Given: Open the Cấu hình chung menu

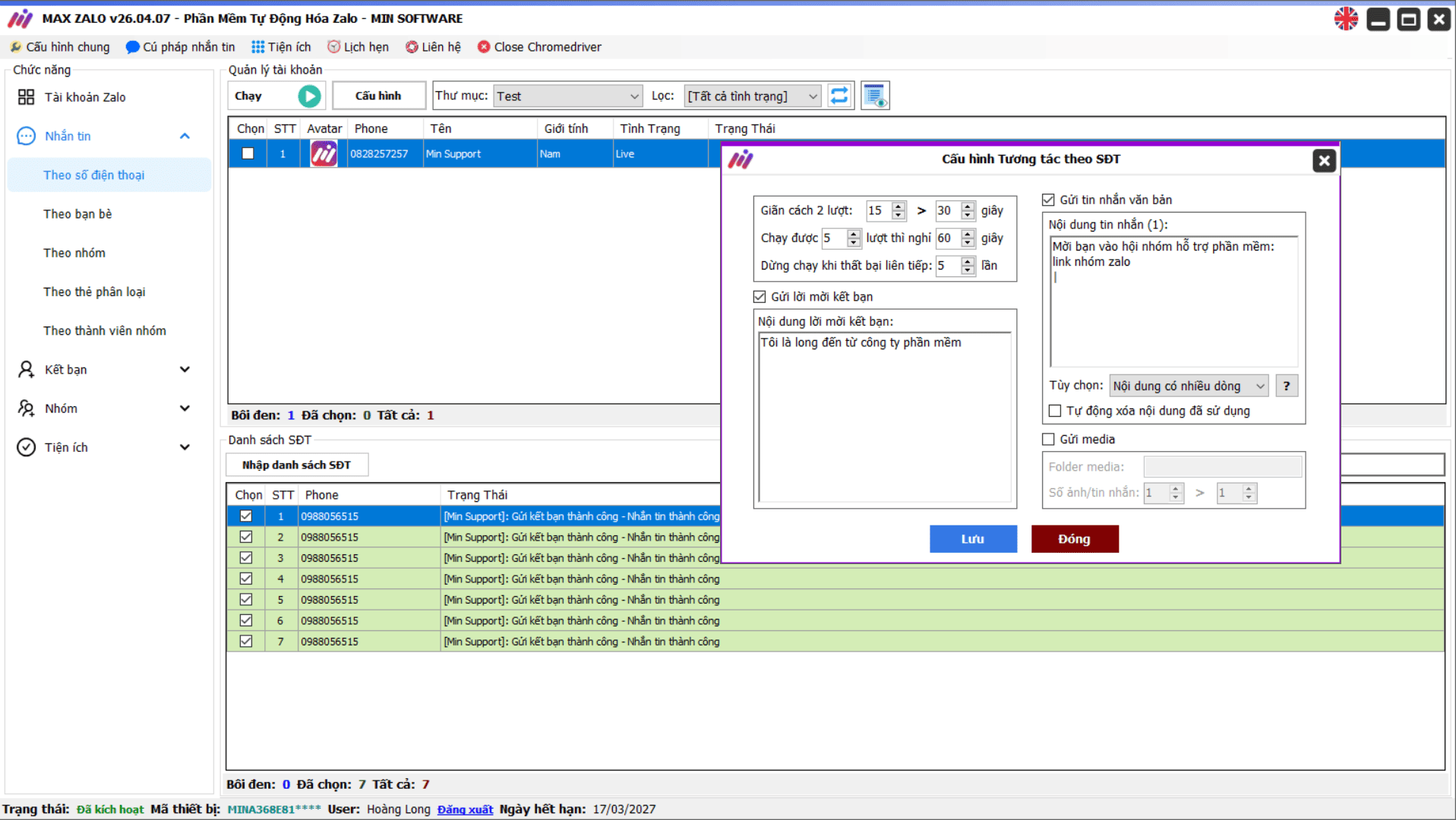Looking at the screenshot, I should click(60, 47).
